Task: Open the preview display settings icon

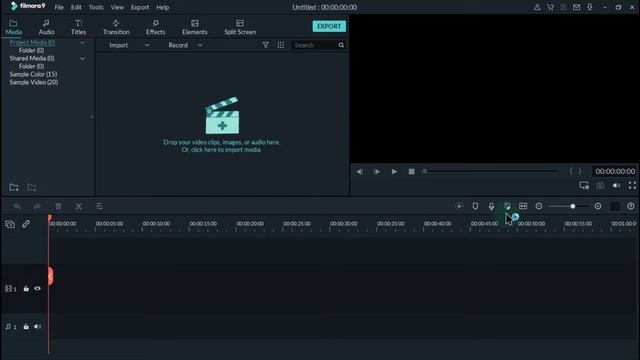Action: (584, 186)
